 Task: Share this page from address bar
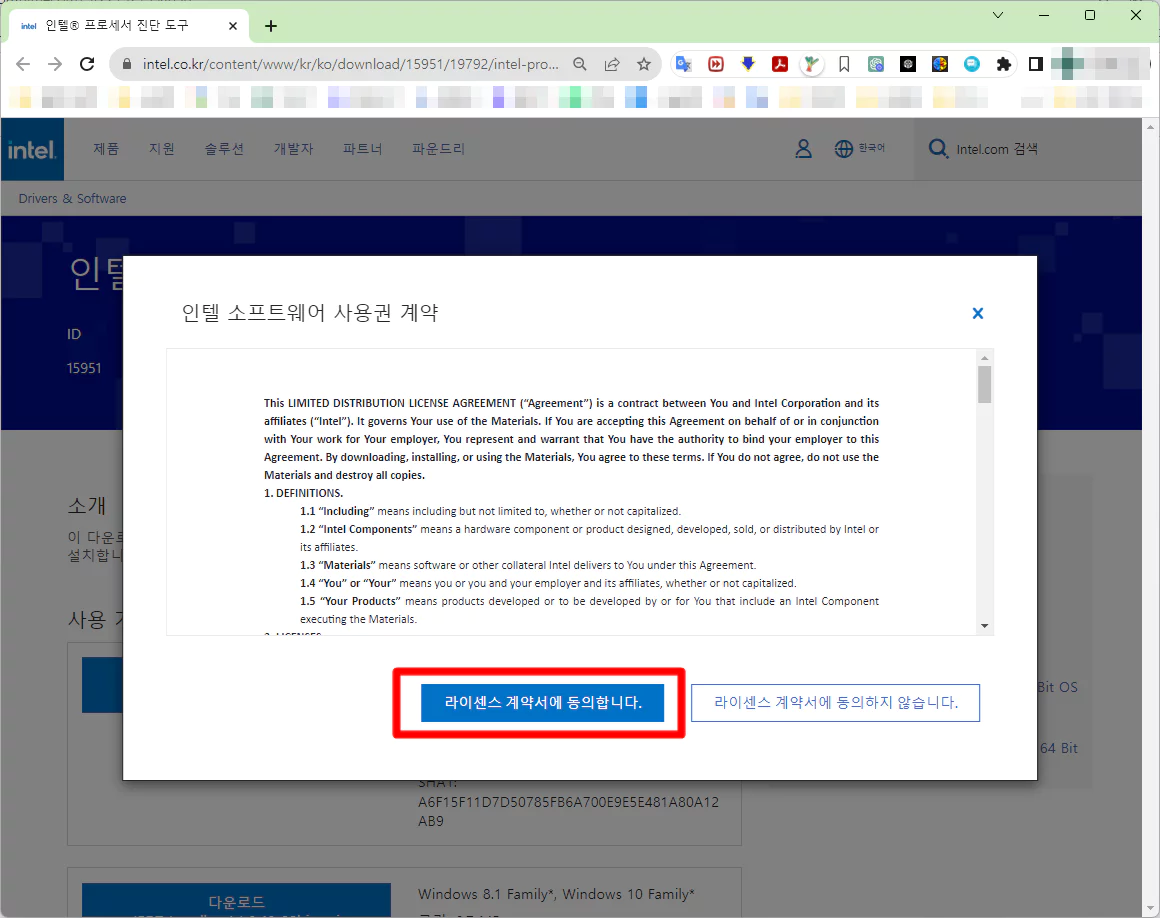click(612, 64)
